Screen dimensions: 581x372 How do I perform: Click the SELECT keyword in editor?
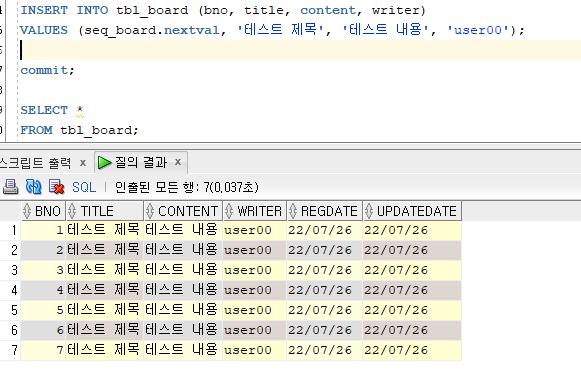(44, 110)
